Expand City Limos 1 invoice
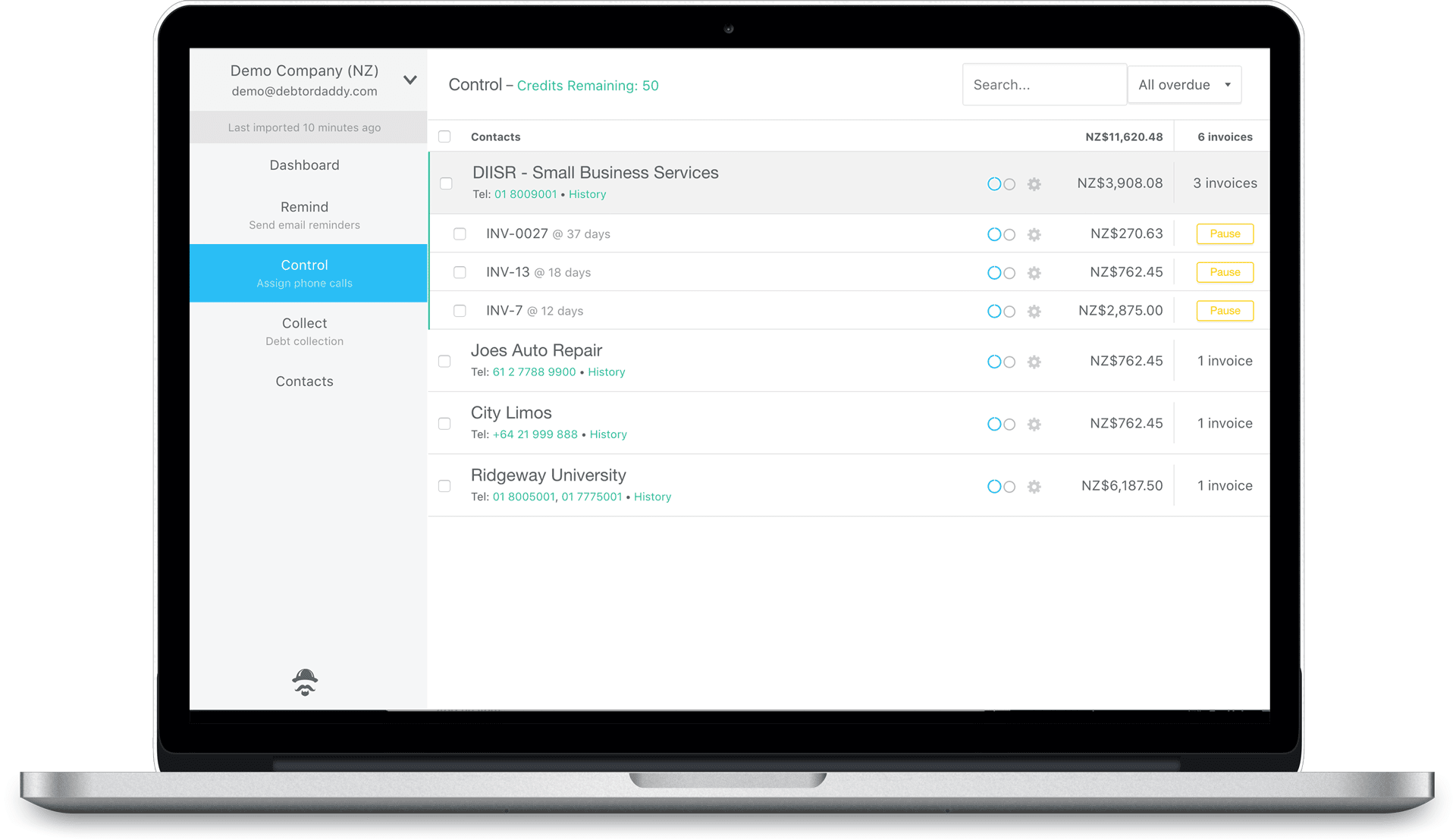 click(x=1225, y=424)
